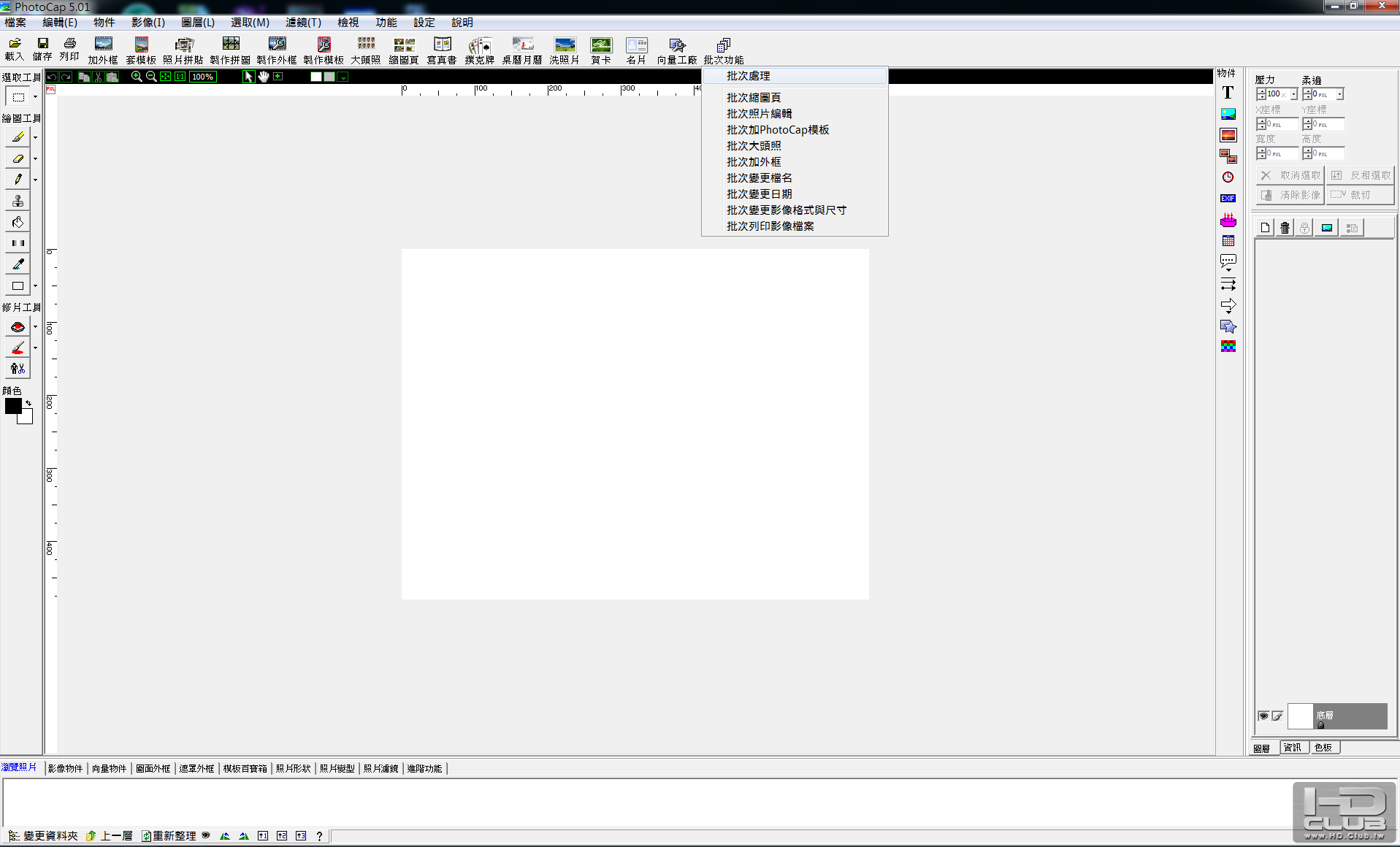Image resolution: width=1400 pixels, height=847 pixels.
Task: Open the 加外框 add-frame toolbar tool
Action: coord(103,50)
